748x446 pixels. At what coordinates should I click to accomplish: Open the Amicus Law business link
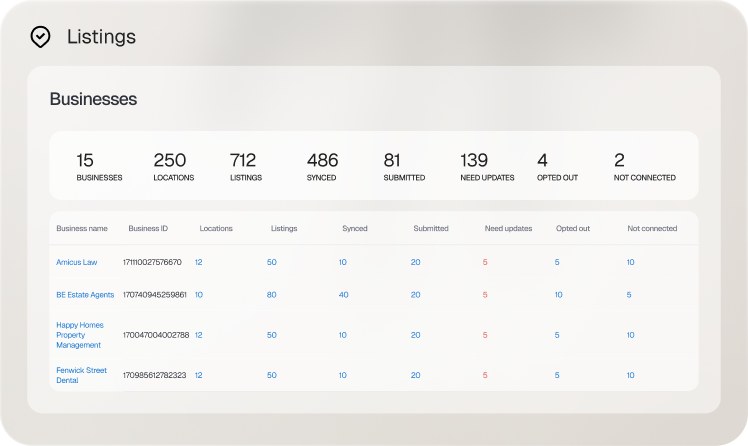tap(76, 262)
